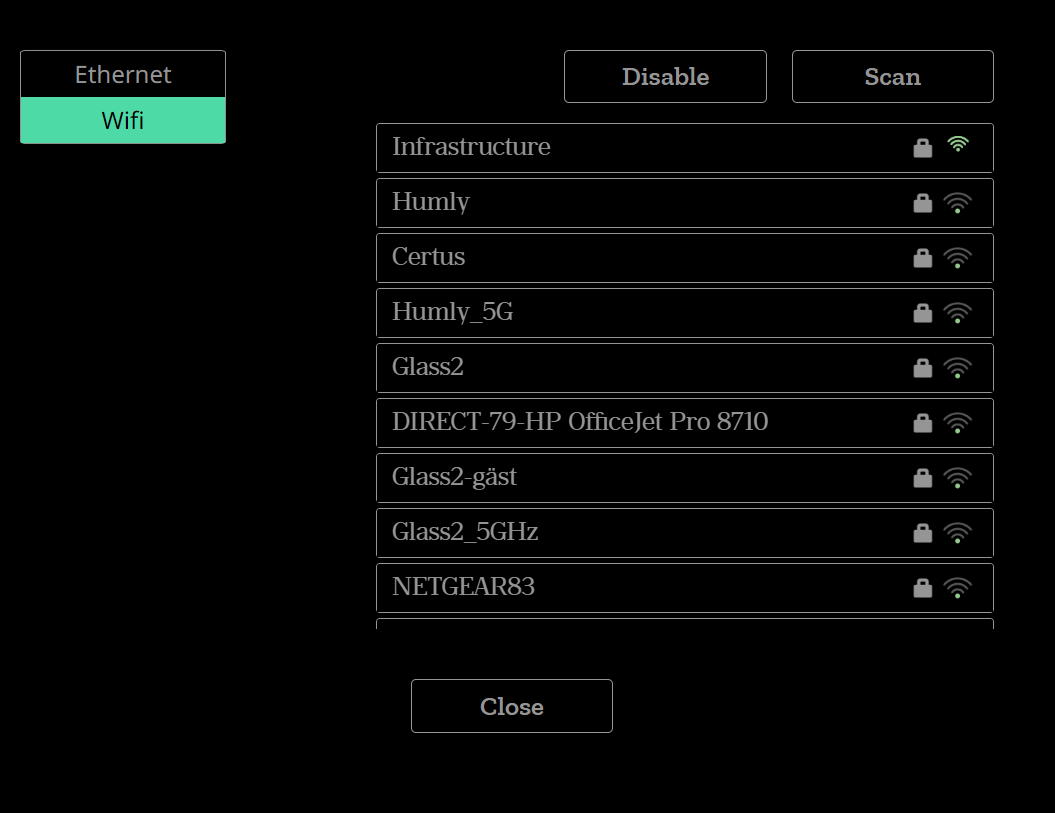Click the wifi signal icon for Glass2_5GHz
This screenshot has width=1055, height=813.
[957, 534]
